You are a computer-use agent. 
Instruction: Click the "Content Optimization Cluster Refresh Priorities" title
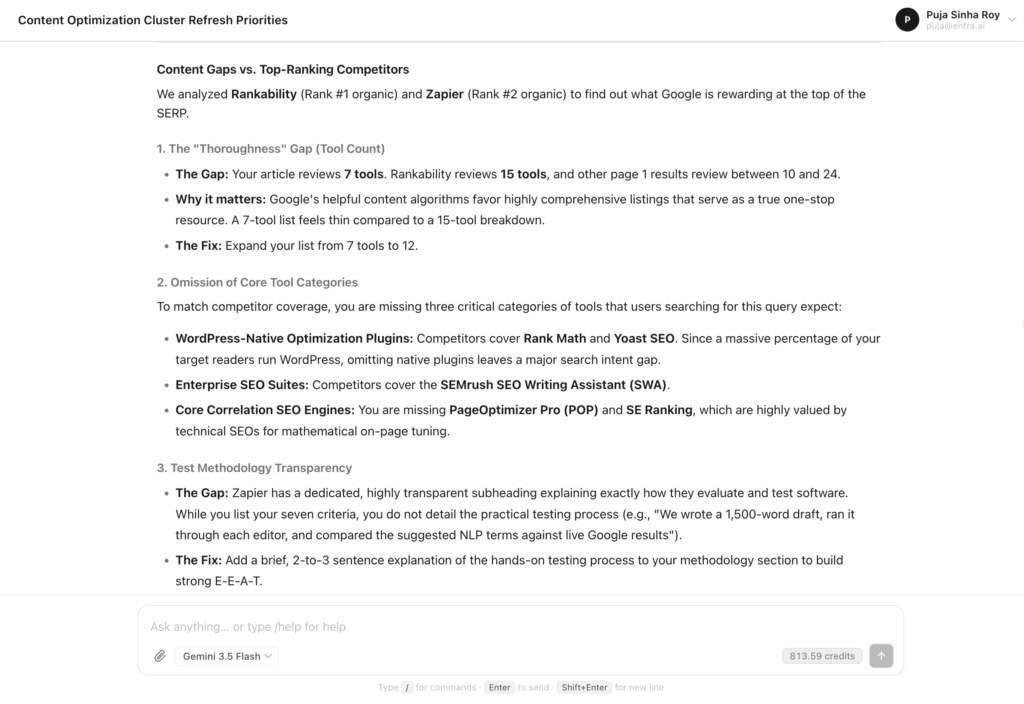153,20
